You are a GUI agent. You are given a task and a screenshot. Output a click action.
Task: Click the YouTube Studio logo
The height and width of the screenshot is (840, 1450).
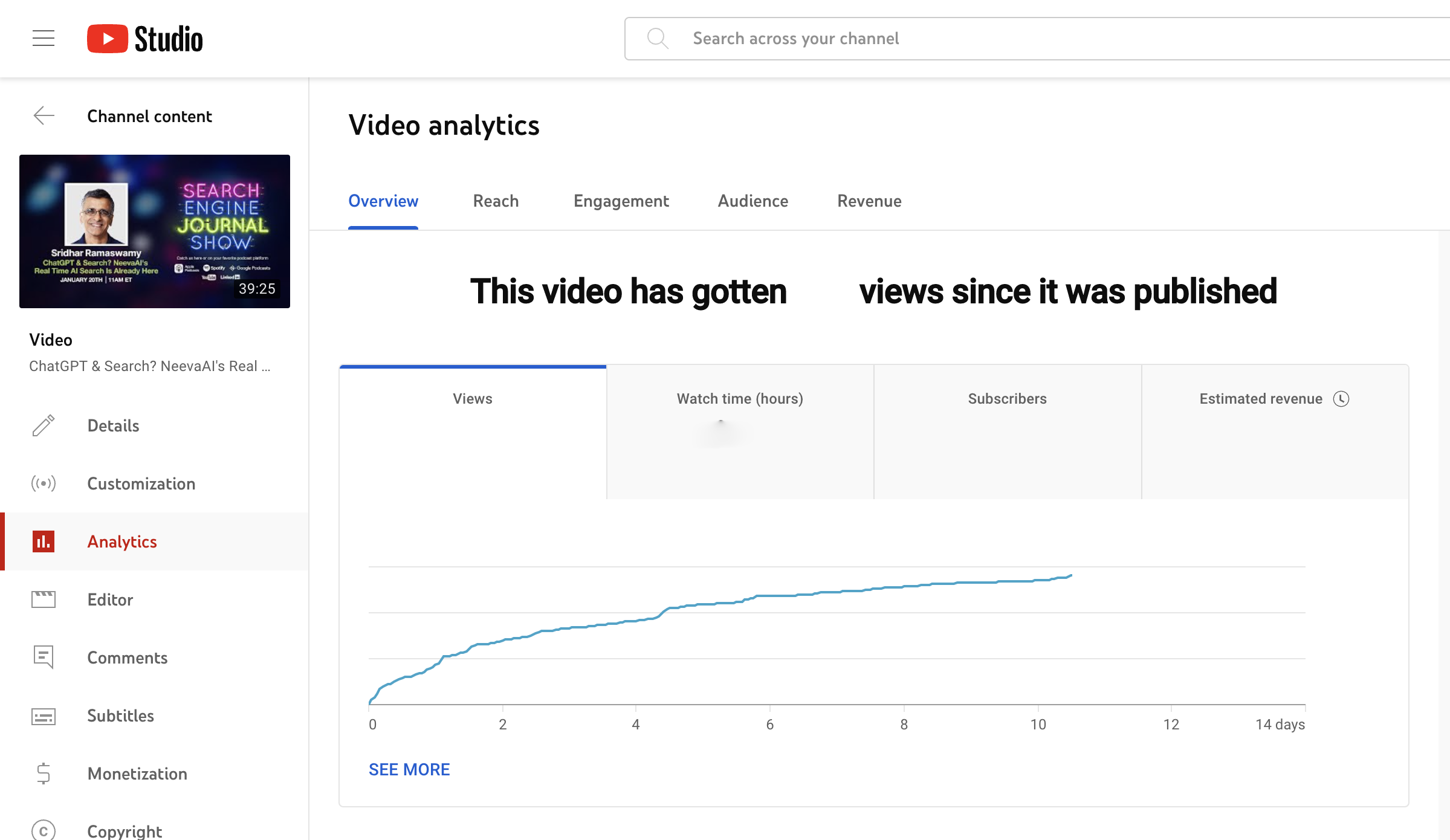145,38
